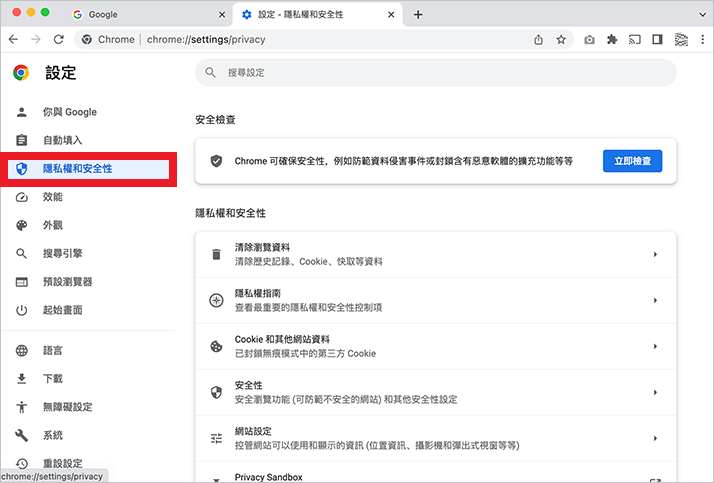This screenshot has height=483, width=714.
Task: Click the speedometer icon for 效能
Action: (x=21, y=197)
